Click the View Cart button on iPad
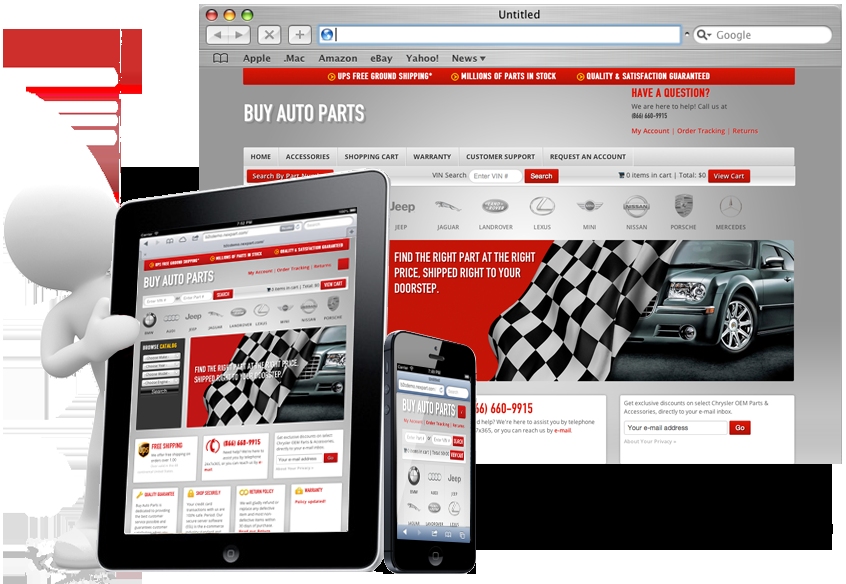Viewport: 846px width, 584px height. tap(333, 284)
